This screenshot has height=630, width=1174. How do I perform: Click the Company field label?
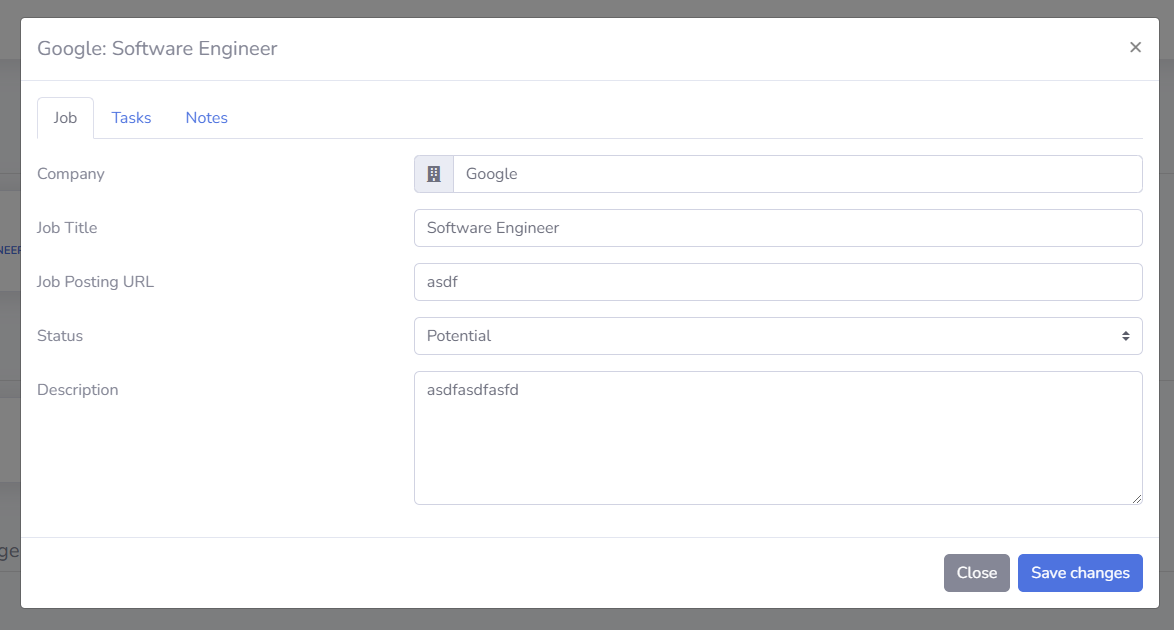[x=71, y=174]
